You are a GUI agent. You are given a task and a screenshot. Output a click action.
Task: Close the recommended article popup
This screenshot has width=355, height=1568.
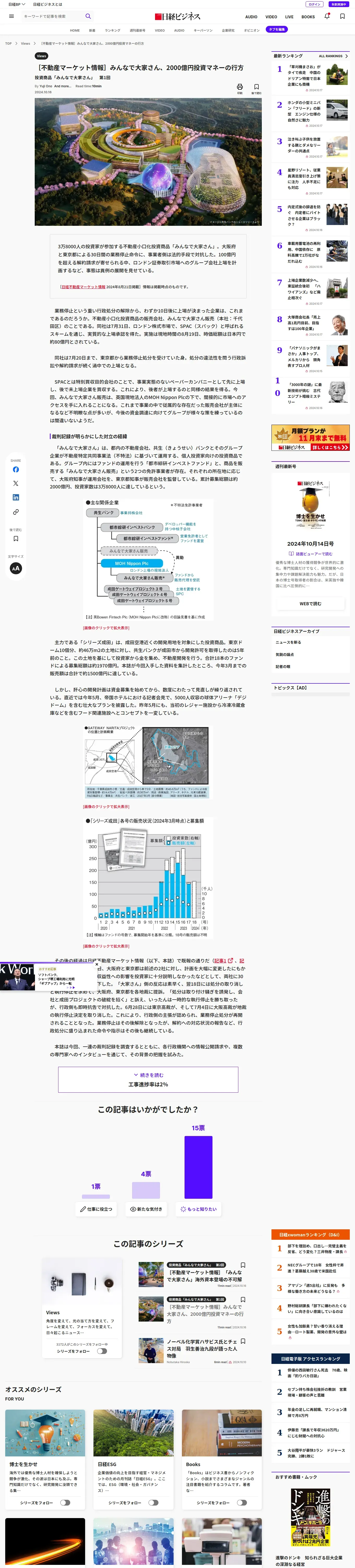tap(97, 964)
